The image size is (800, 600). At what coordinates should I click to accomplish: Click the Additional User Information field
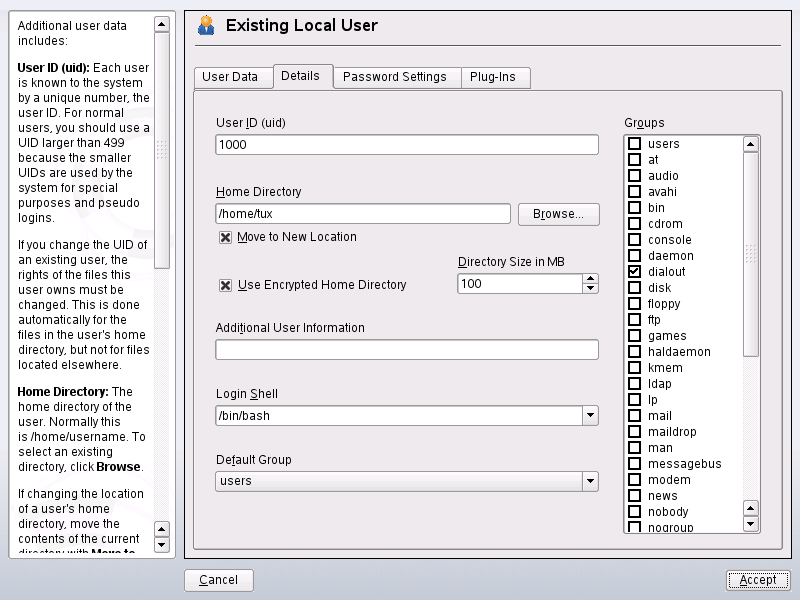[407, 349]
